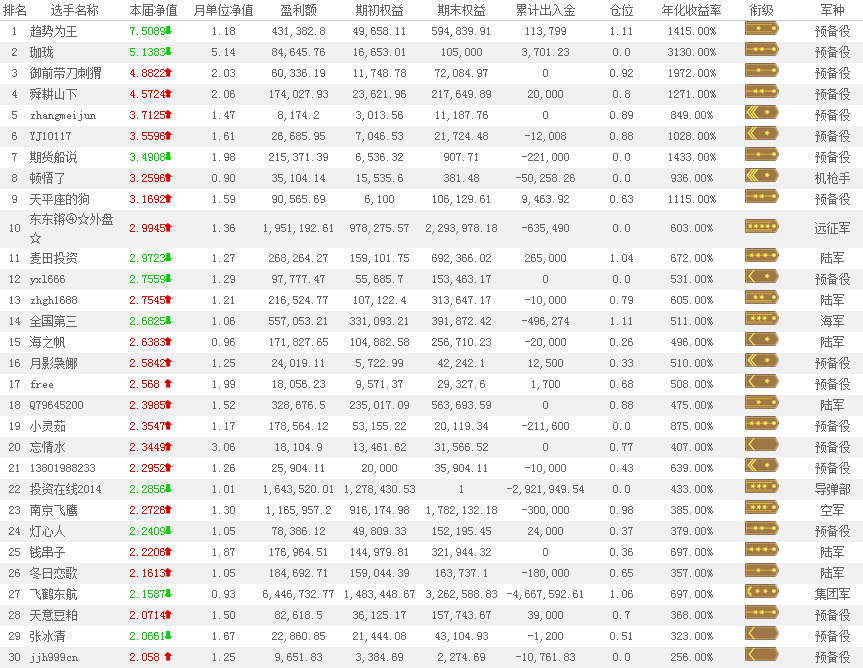Click the rank badge for 全国第三
The width and height of the screenshot is (863, 668).
pos(762,319)
